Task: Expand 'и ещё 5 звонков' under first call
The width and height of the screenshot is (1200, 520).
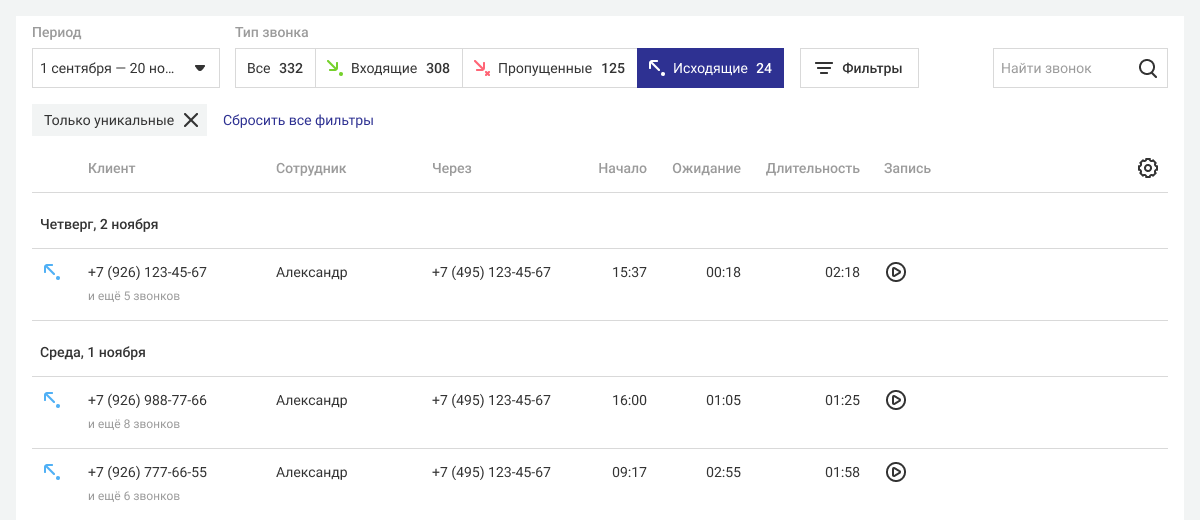Action: tap(134, 296)
